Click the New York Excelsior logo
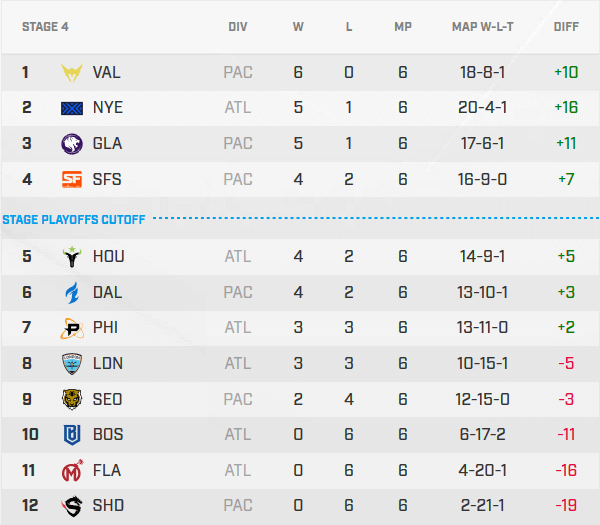Image resolution: width=600 pixels, height=525 pixels. pos(73,108)
